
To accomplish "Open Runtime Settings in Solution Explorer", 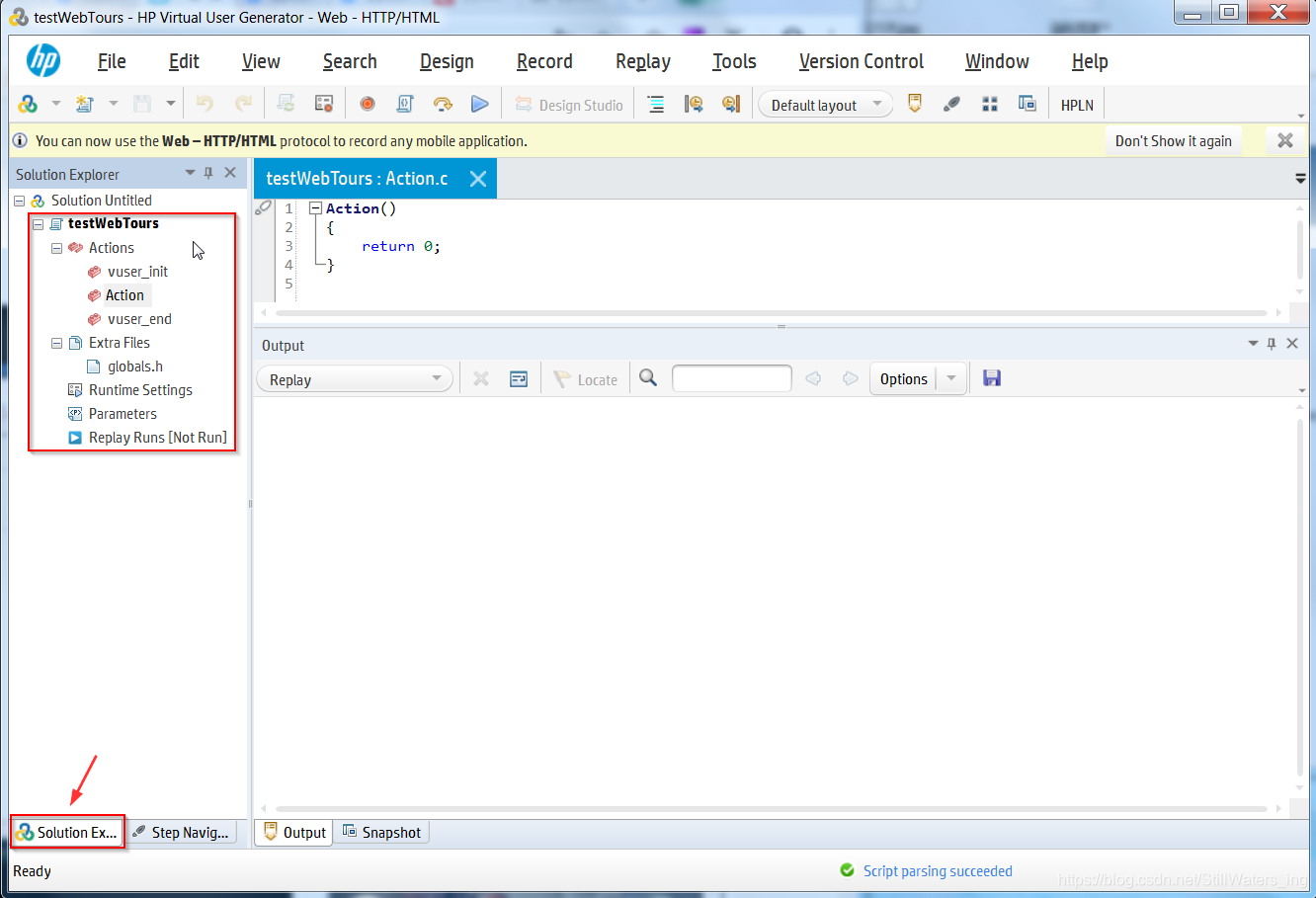I will click(140, 390).
